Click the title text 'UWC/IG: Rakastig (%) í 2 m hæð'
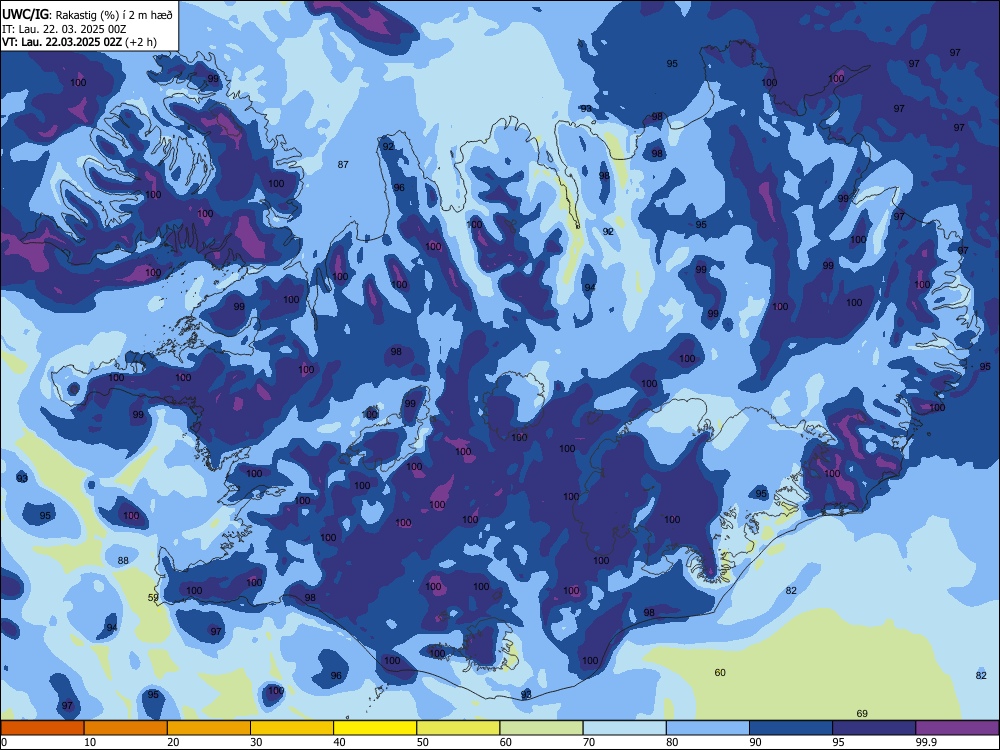The width and height of the screenshot is (1000, 750). (x=87, y=15)
